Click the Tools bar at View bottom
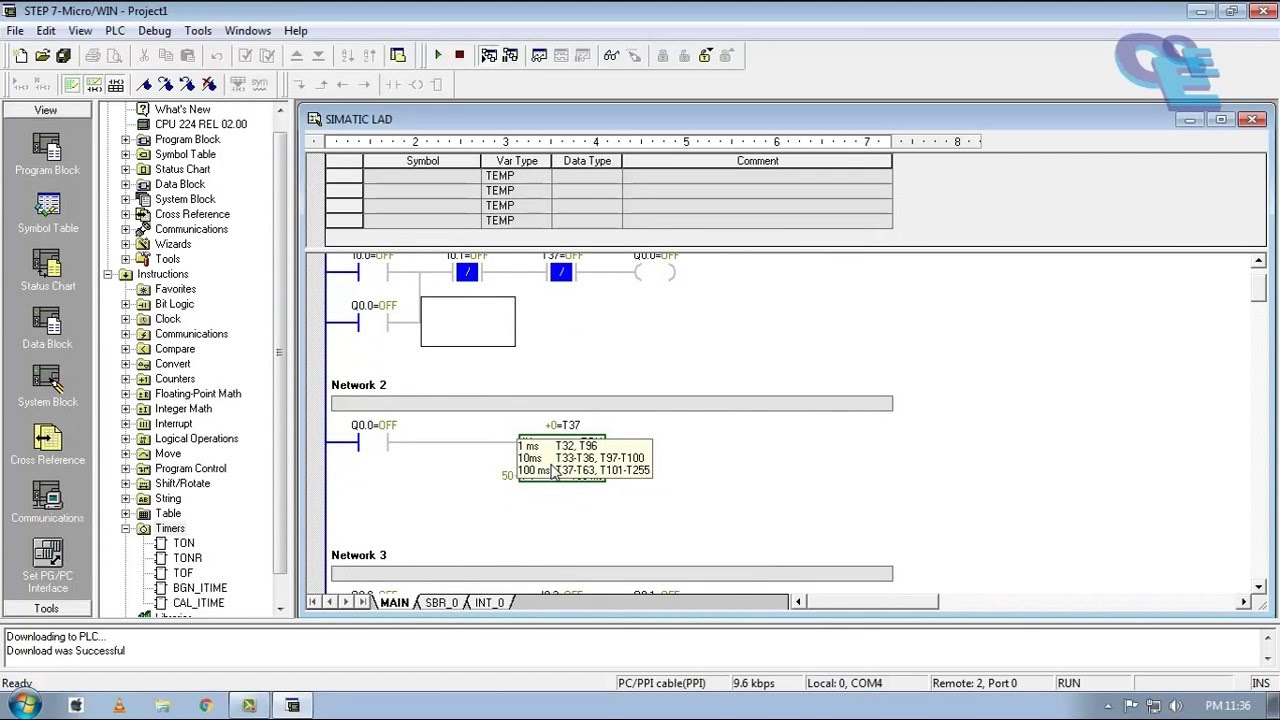 (x=46, y=608)
